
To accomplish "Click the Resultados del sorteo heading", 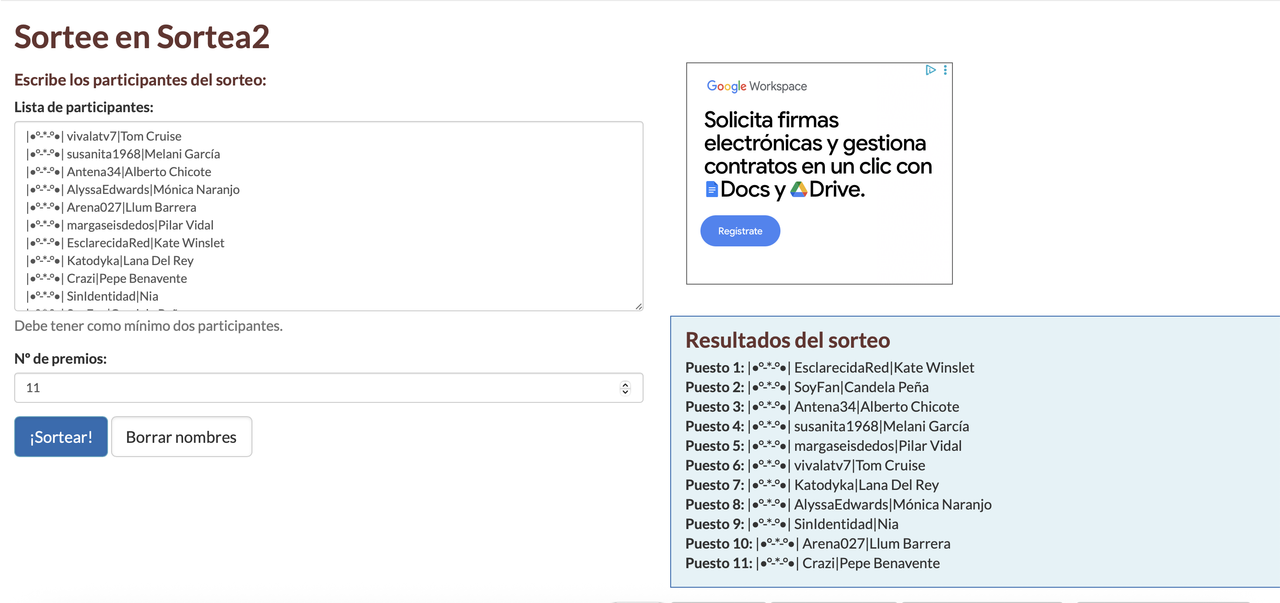I will (787, 340).
